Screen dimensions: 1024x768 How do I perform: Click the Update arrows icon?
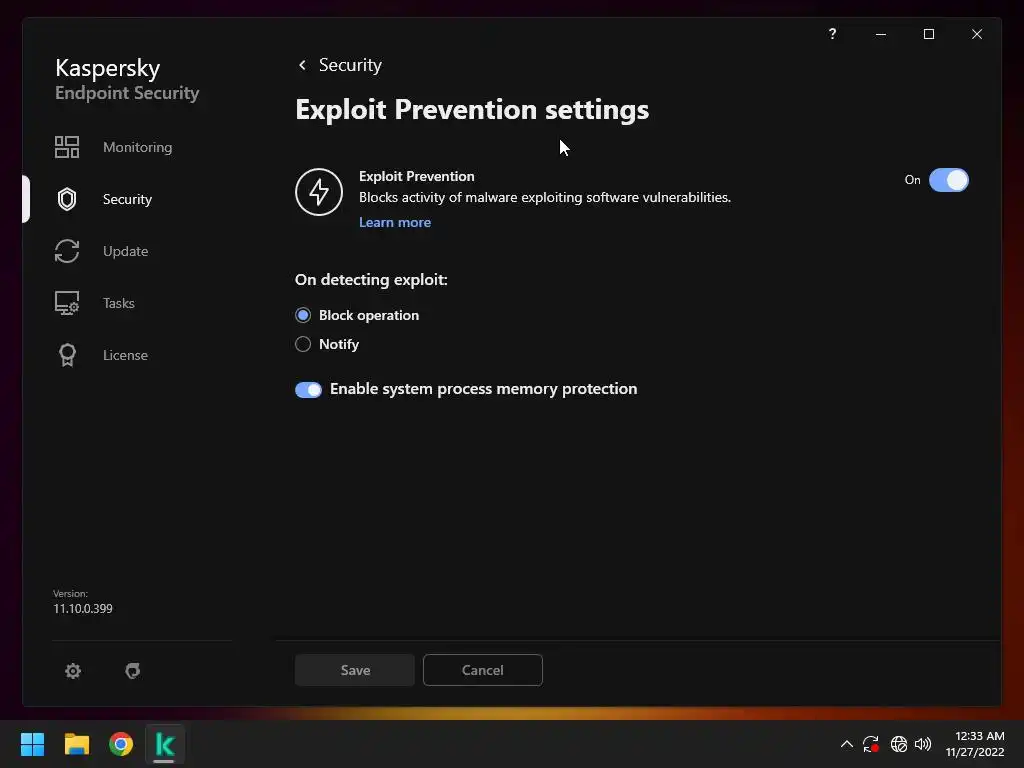pyautogui.click(x=67, y=251)
